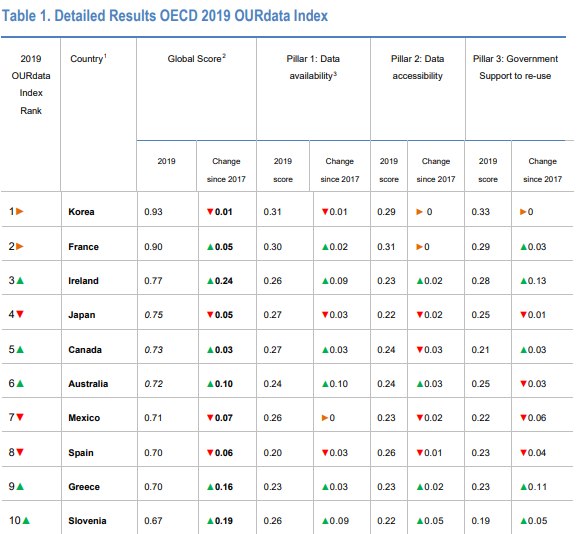Click the green up arrow beside rank 3

pos(20,280)
